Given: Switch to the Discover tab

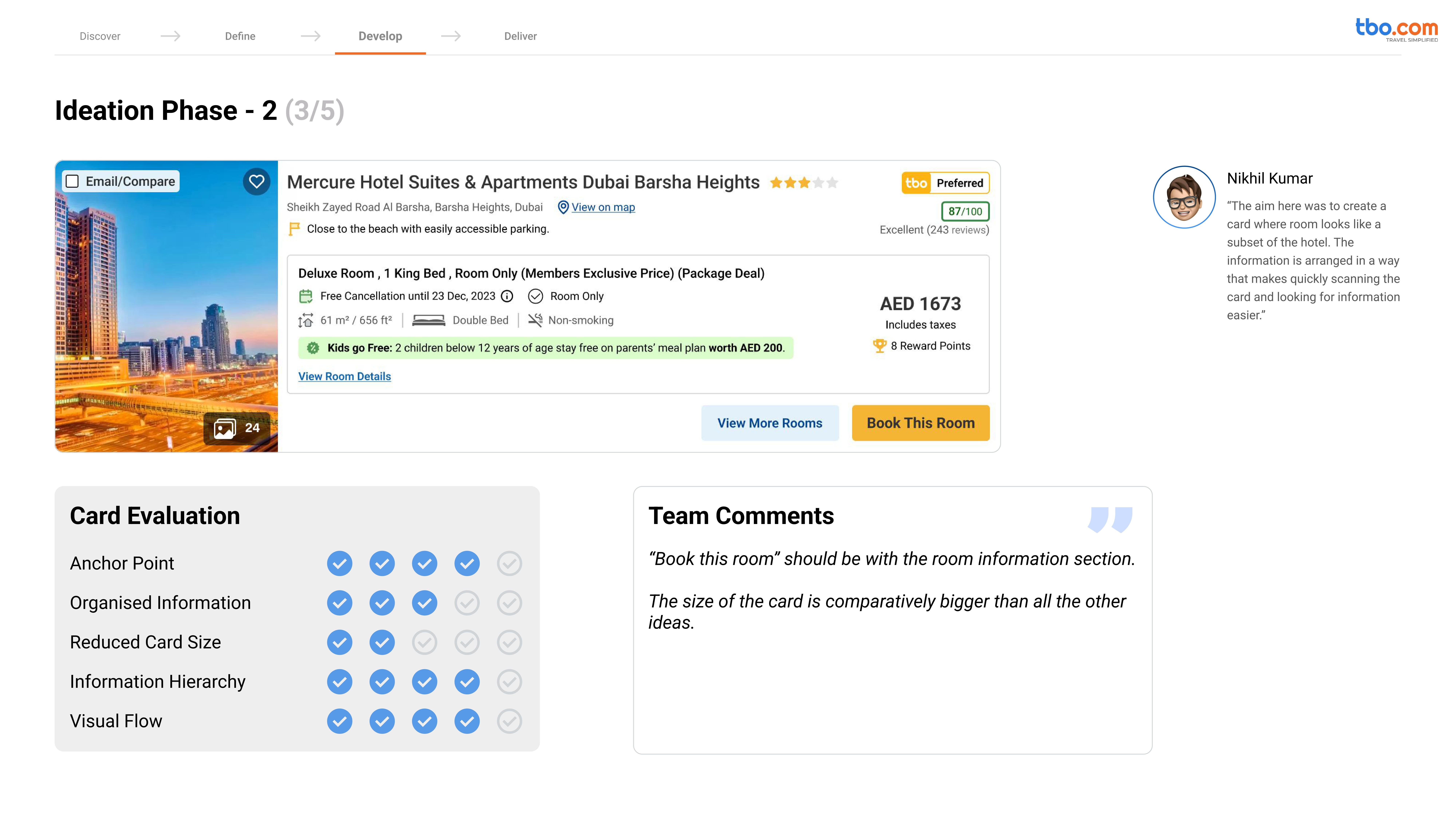Looking at the screenshot, I should click(100, 36).
